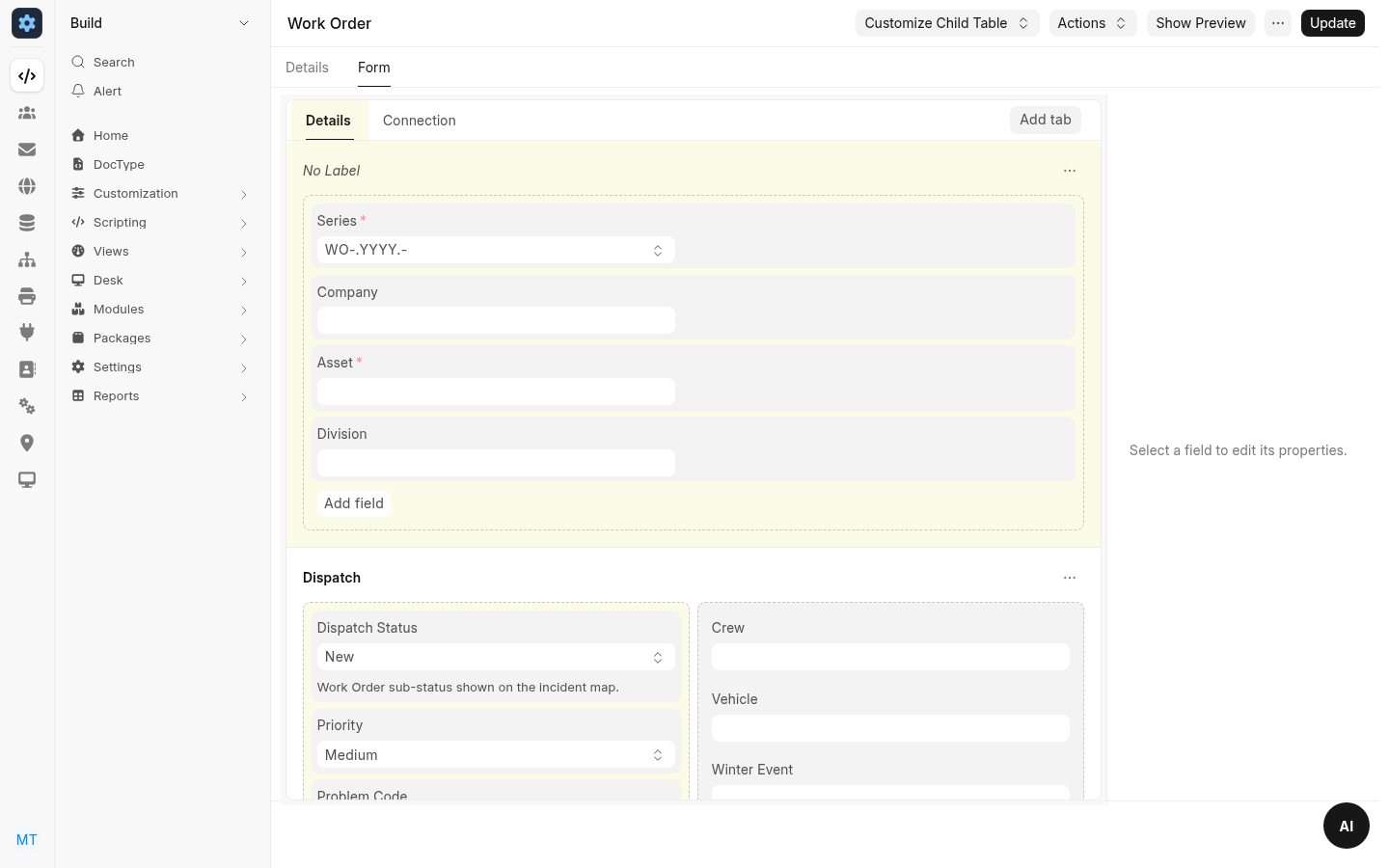Click the Show Preview button
Viewport: 1389px width, 868px height.
(1201, 23)
